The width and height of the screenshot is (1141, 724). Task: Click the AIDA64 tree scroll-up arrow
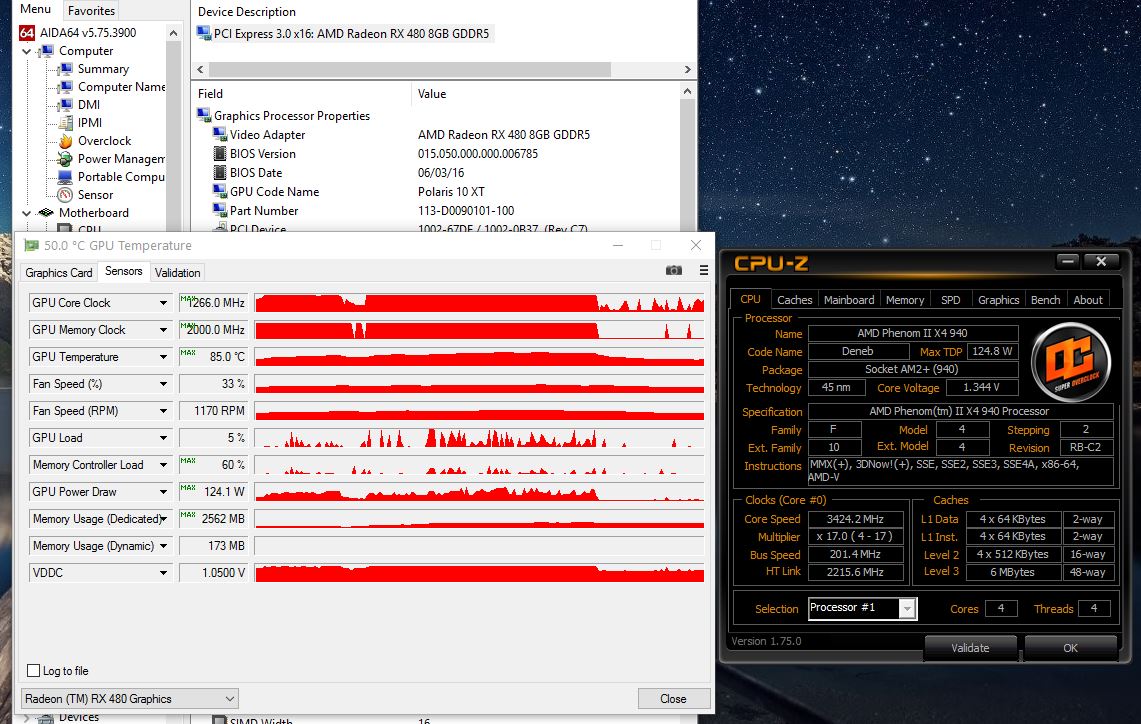pos(173,33)
